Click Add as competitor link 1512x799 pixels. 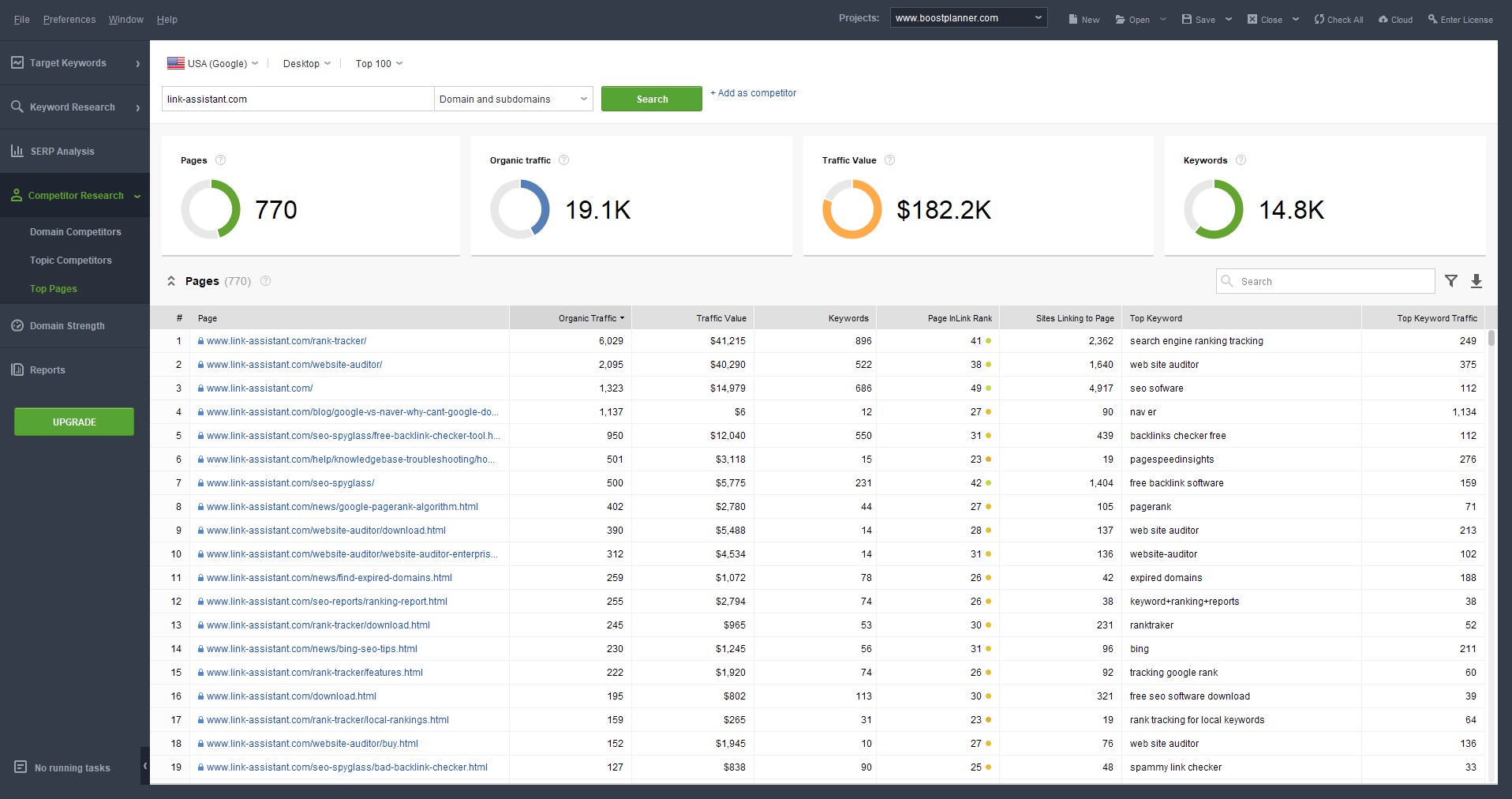(x=753, y=92)
